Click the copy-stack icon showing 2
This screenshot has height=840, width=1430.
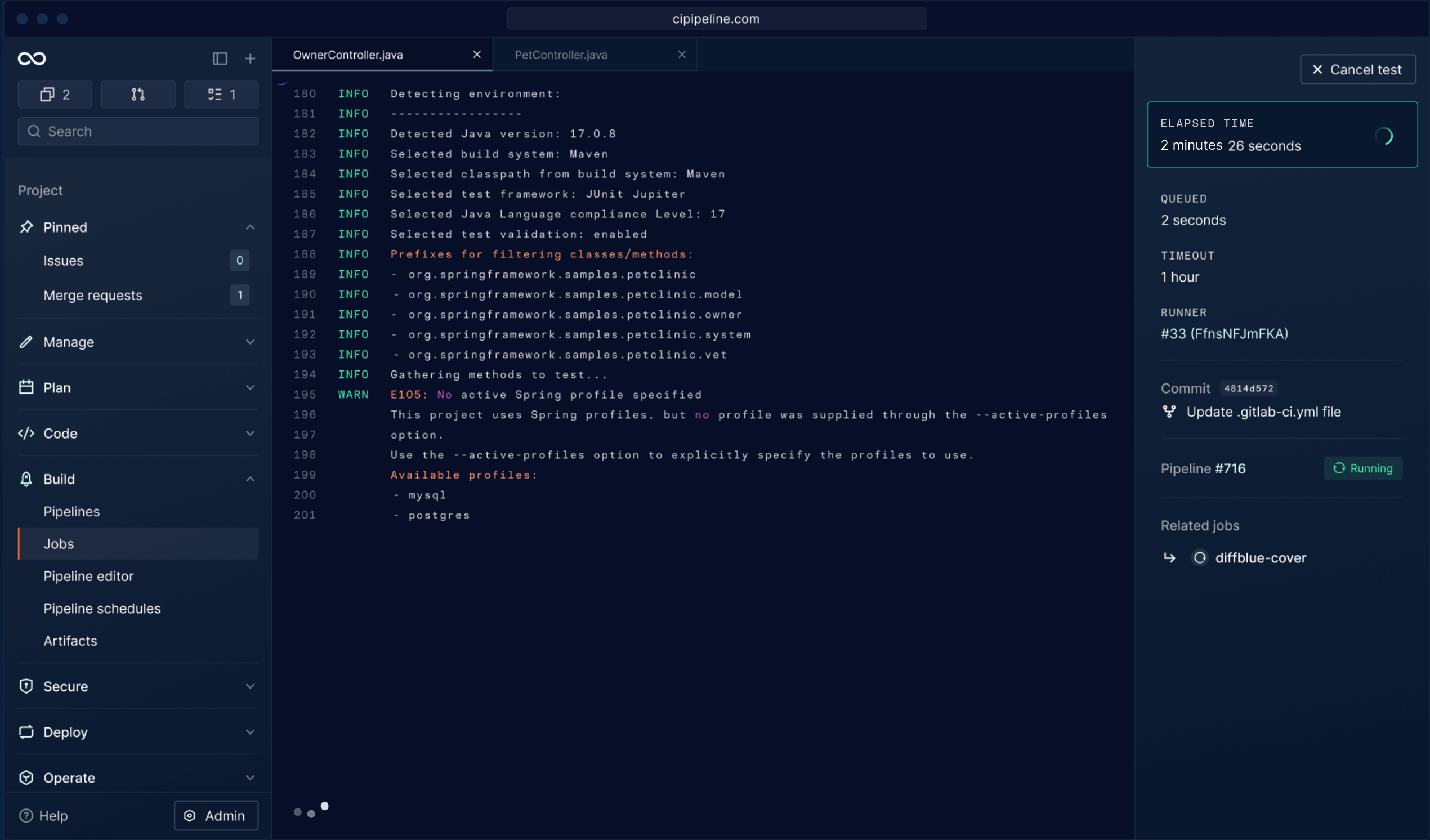click(x=55, y=94)
